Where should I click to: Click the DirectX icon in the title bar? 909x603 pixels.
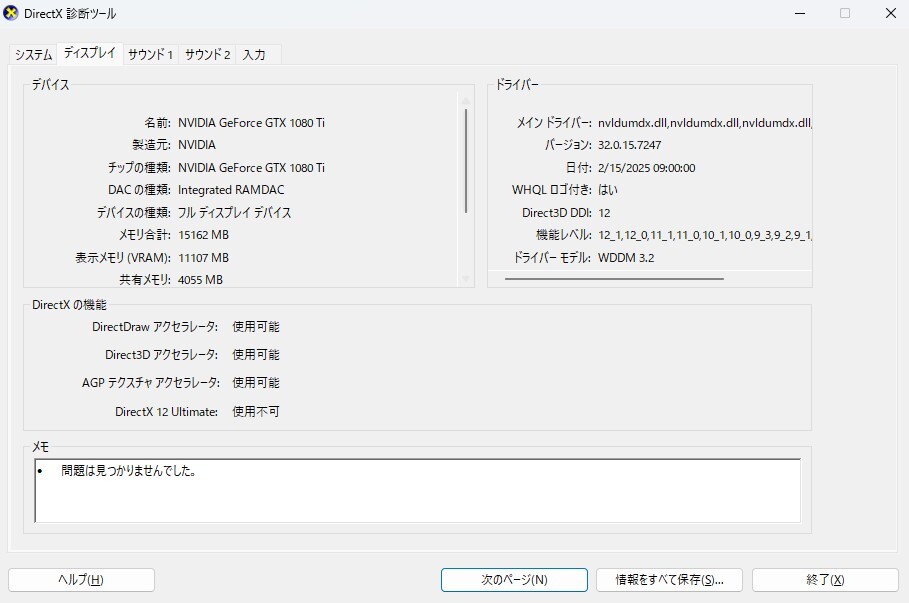(x=14, y=13)
